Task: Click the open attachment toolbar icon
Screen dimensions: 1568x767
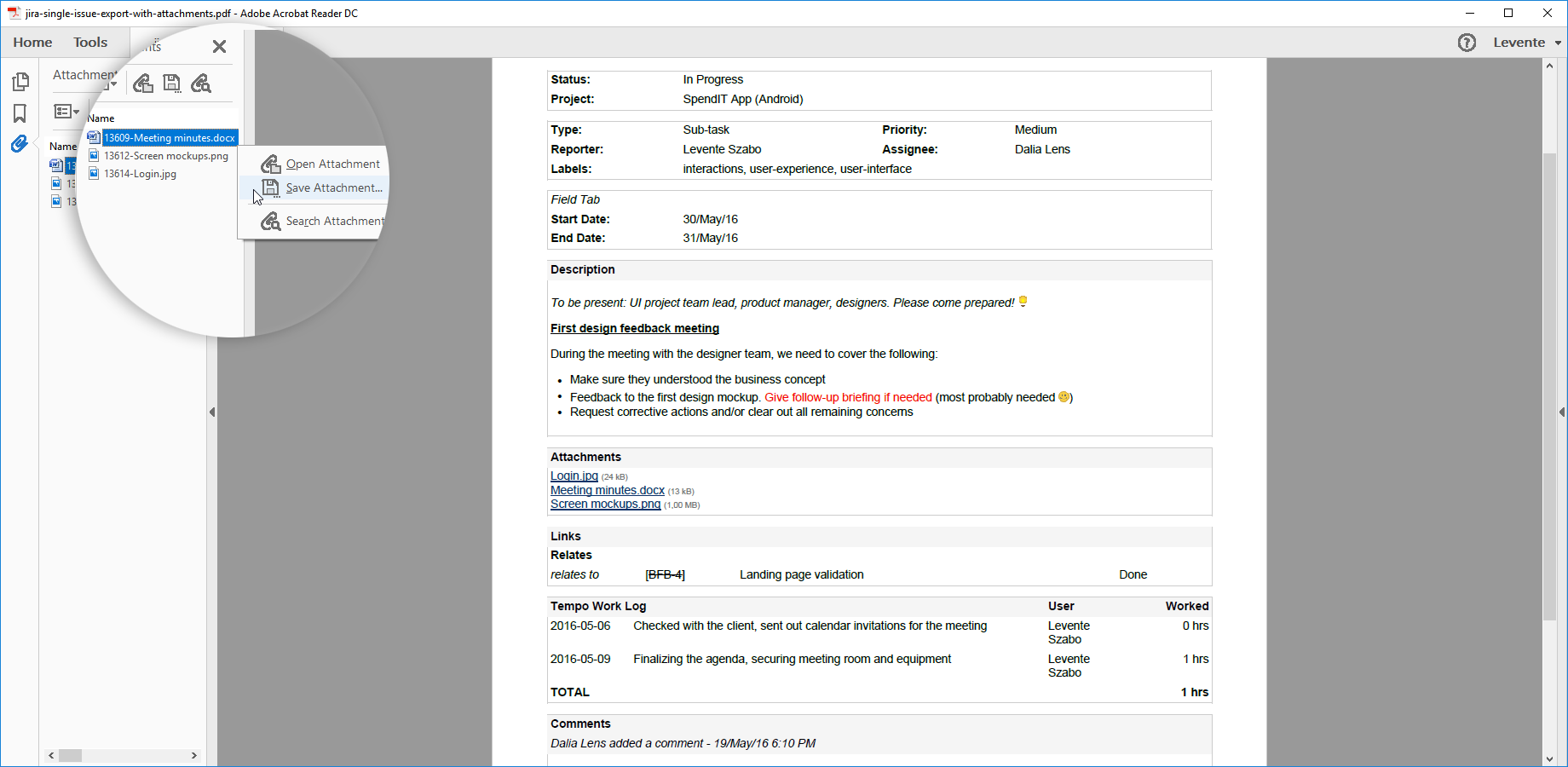Action: (x=143, y=83)
